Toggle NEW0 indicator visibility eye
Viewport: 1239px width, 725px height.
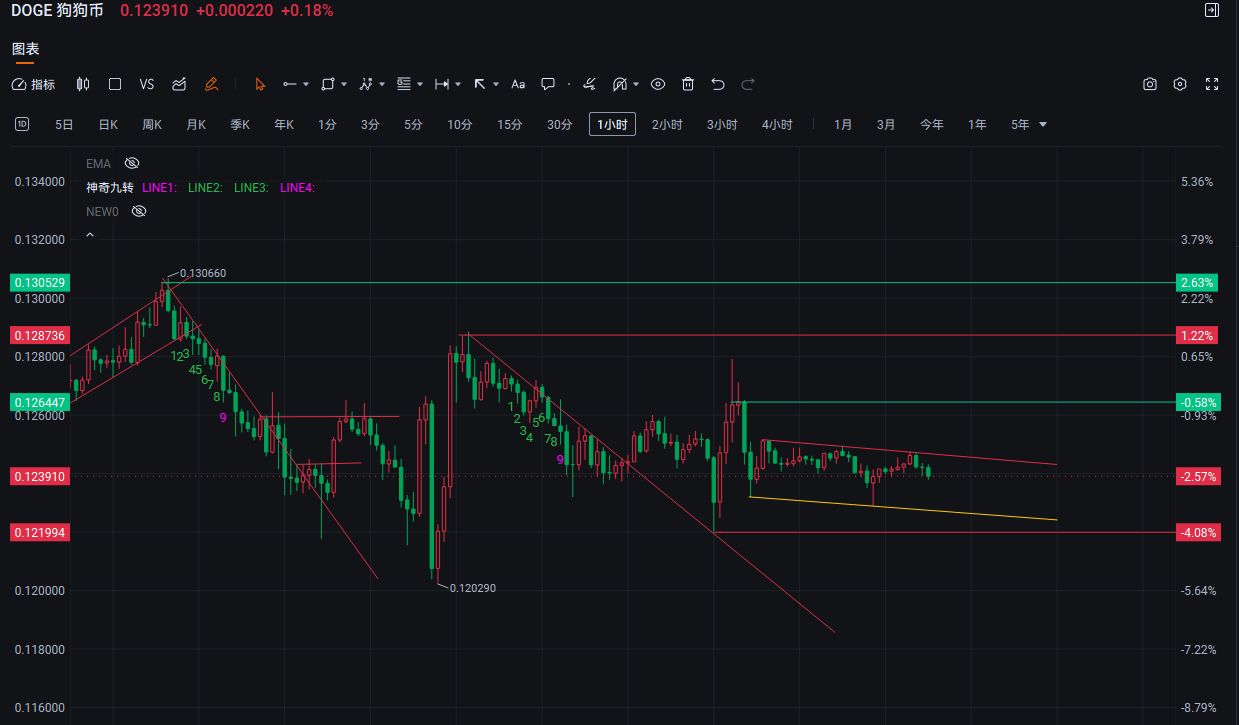(139, 211)
